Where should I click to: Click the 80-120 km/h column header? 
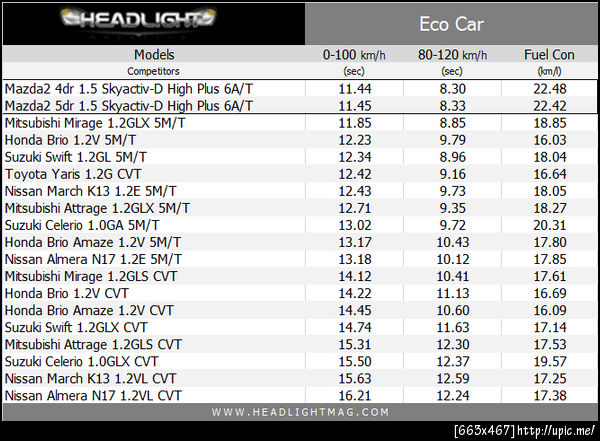[x=452, y=55]
